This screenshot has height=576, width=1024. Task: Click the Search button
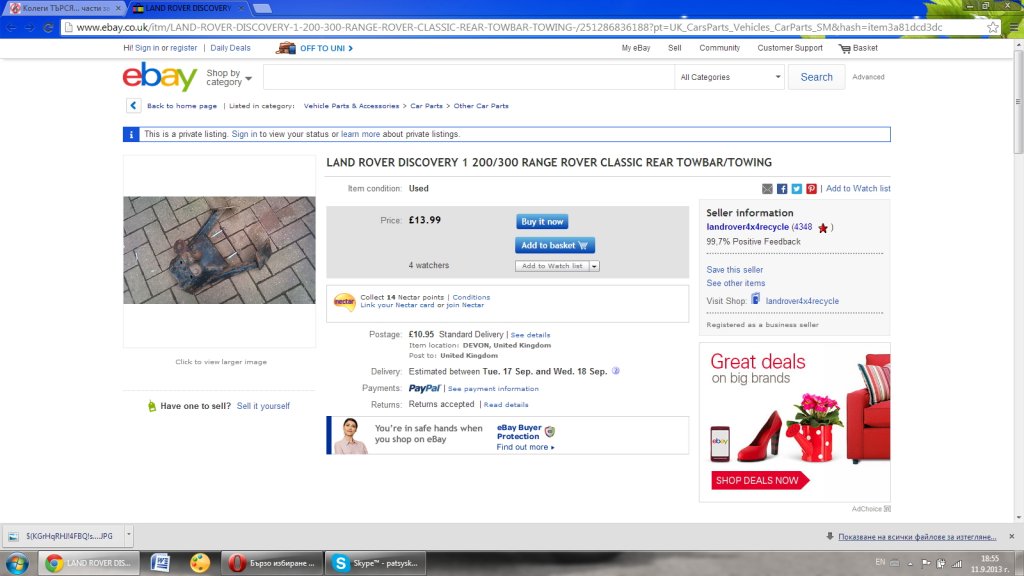click(x=816, y=77)
